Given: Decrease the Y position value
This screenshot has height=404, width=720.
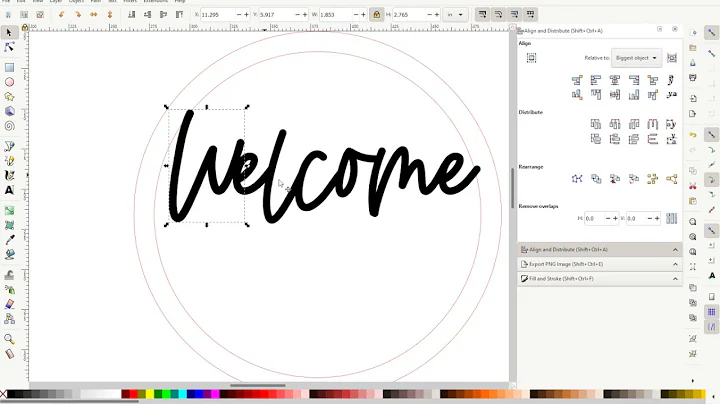Looking at the screenshot, I should [x=297, y=15].
